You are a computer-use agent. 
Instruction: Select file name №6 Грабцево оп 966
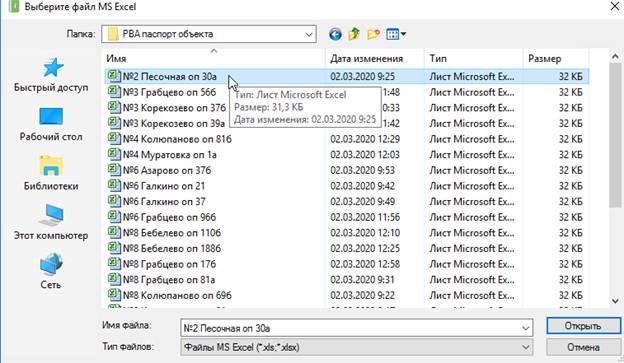point(170,217)
